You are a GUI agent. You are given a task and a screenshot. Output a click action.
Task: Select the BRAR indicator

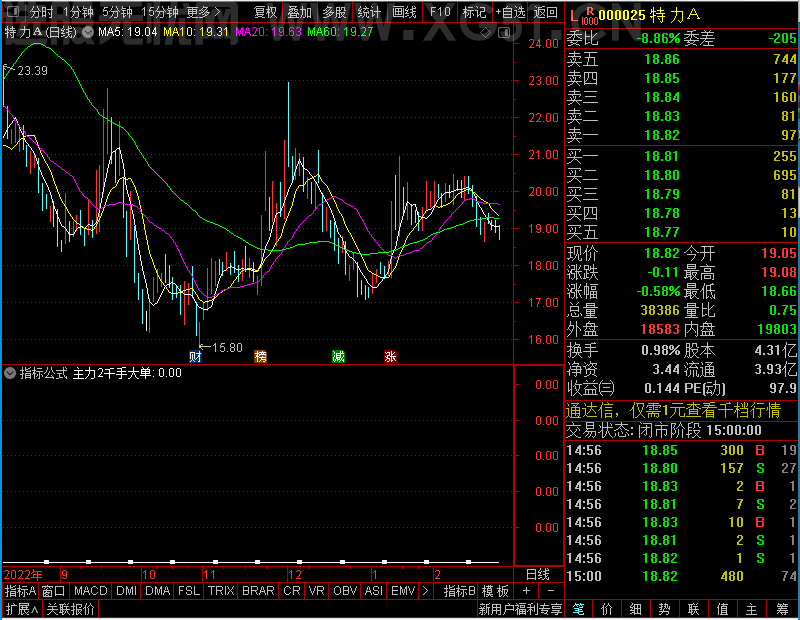click(258, 591)
